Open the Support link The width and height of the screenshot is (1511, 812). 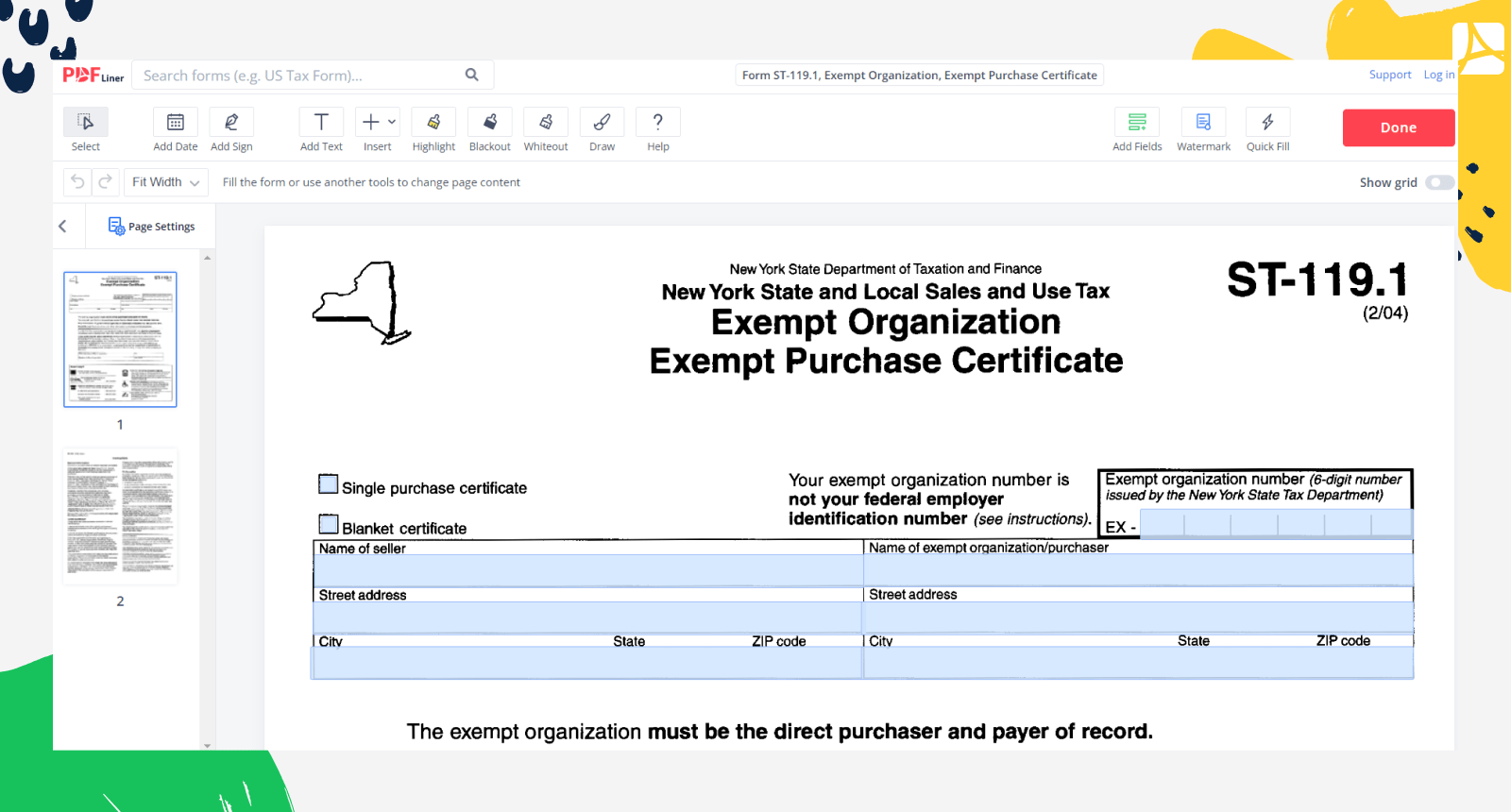(x=1389, y=75)
